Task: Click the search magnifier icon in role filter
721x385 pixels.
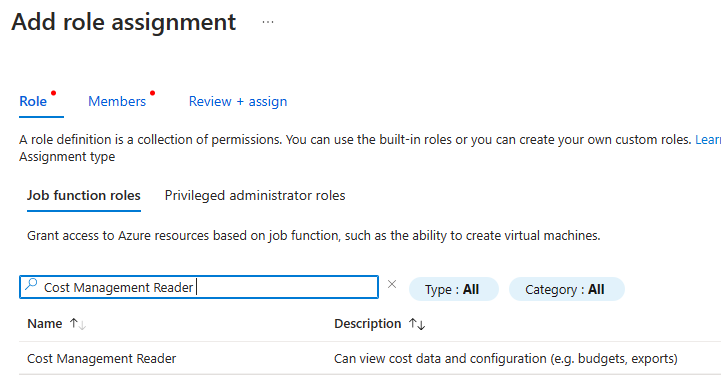Action: pyautogui.click(x=31, y=284)
